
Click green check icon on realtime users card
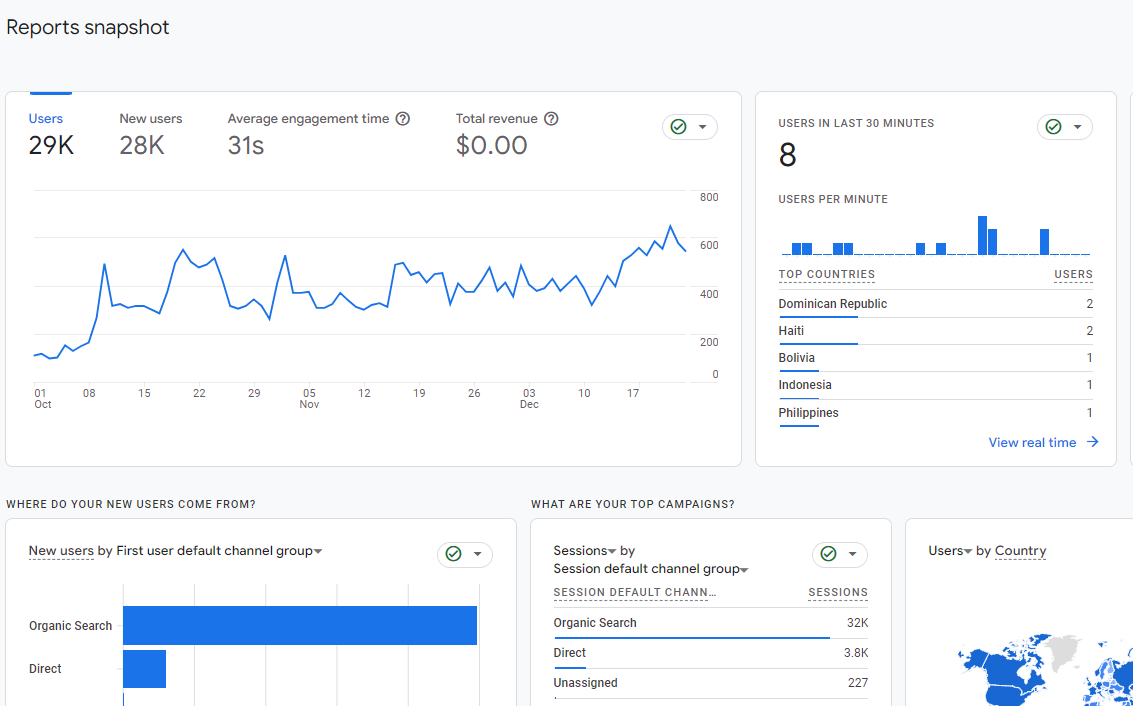(1053, 127)
